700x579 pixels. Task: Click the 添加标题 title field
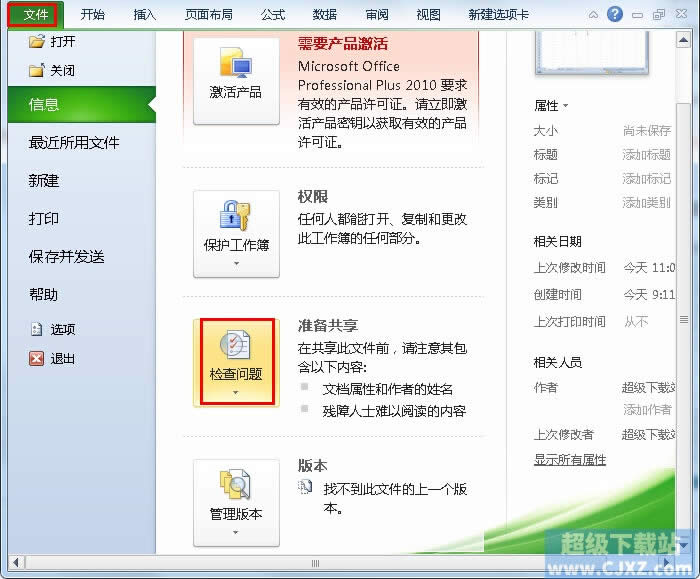pyautogui.click(x=646, y=155)
